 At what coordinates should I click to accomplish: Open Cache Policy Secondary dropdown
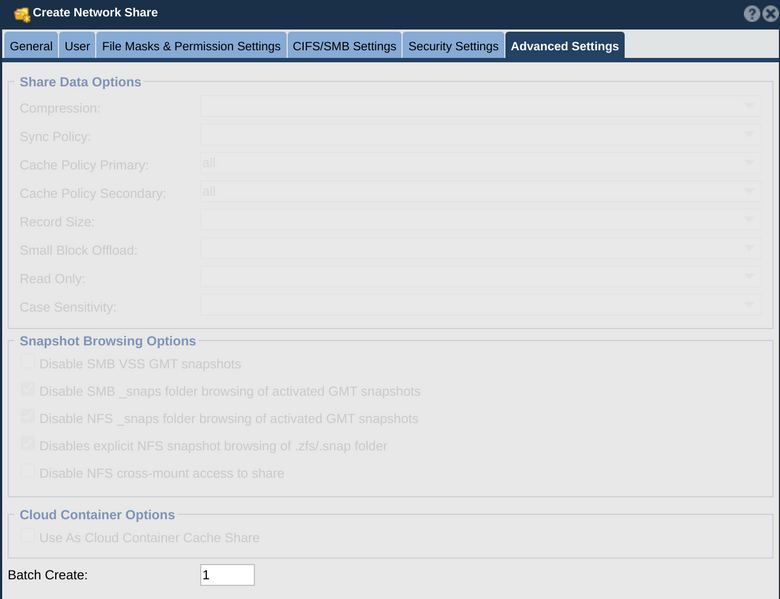coord(480,192)
